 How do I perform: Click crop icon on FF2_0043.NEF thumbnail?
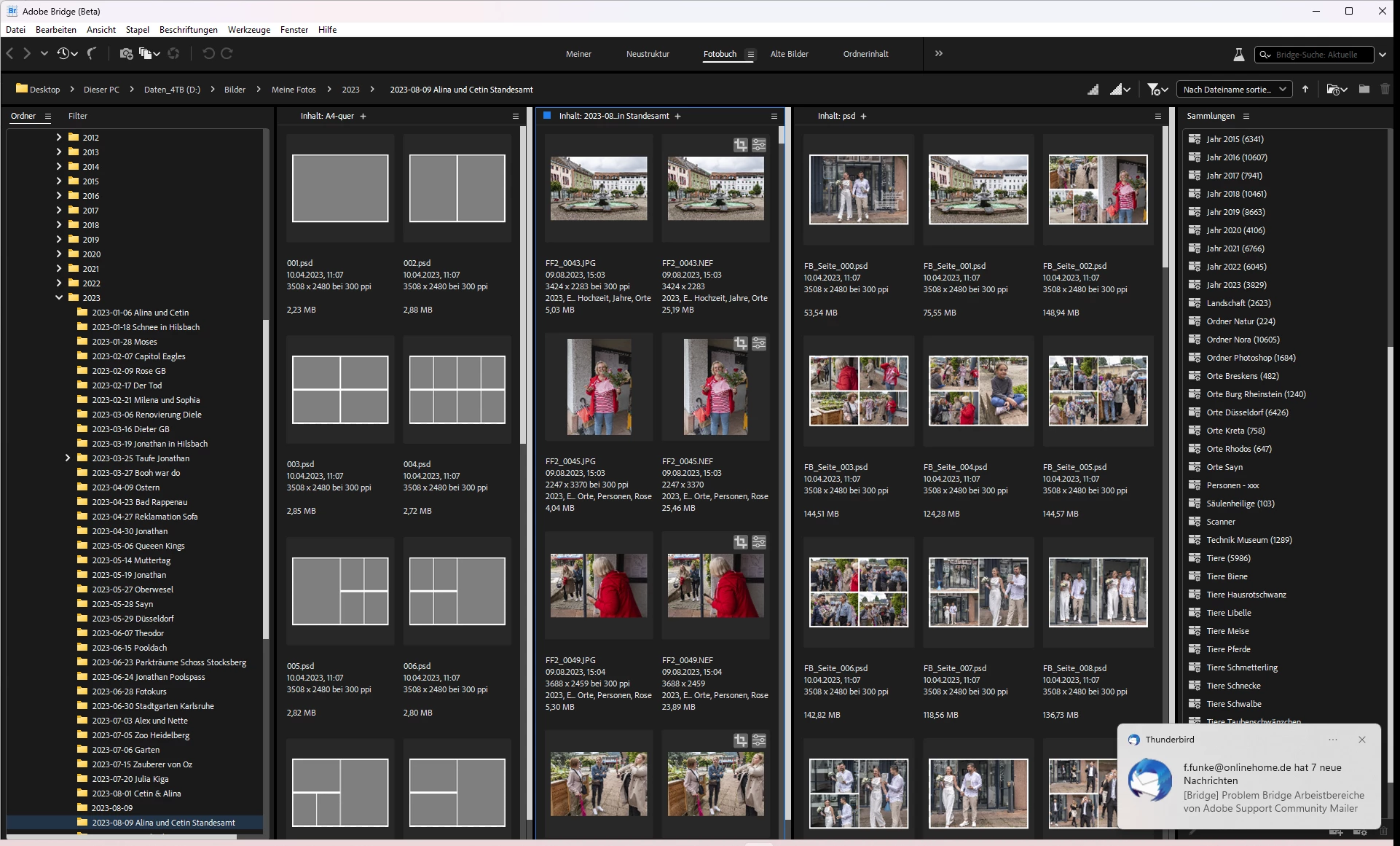tap(740, 145)
